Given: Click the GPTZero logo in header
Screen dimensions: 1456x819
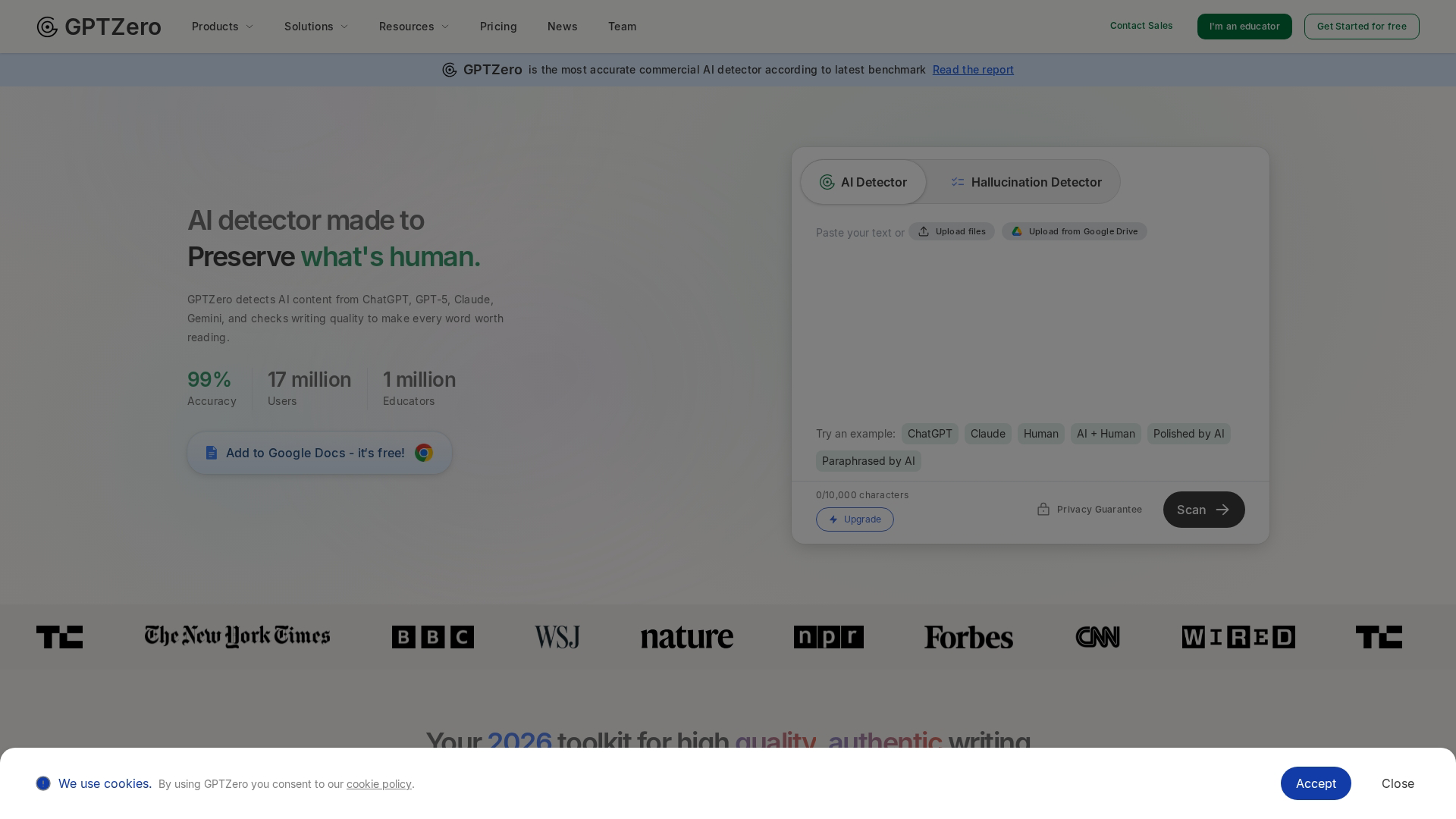Looking at the screenshot, I should (x=99, y=27).
